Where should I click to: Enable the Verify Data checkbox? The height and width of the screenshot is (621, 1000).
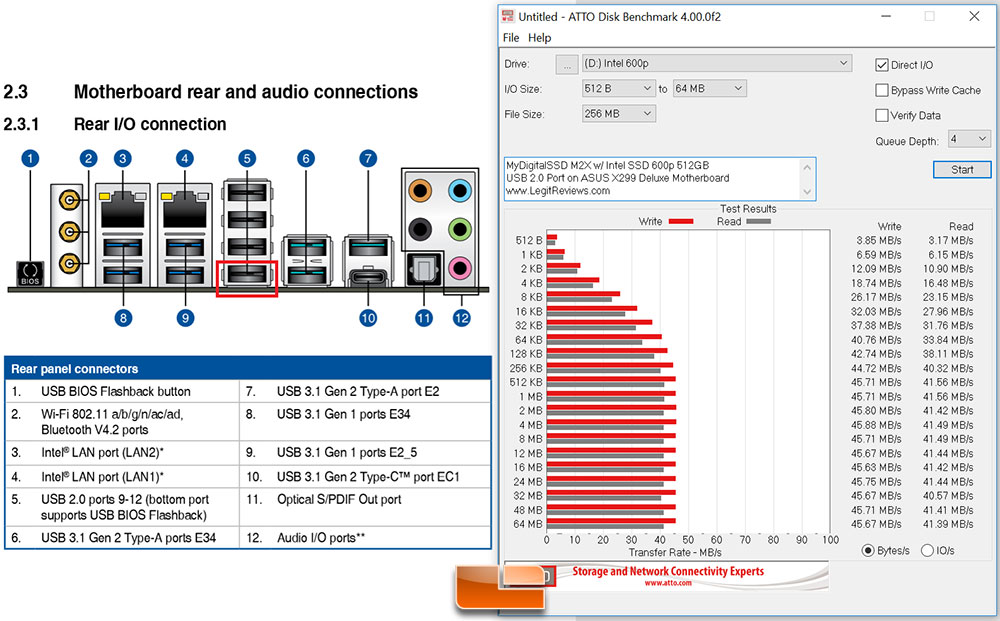(882, 115)
